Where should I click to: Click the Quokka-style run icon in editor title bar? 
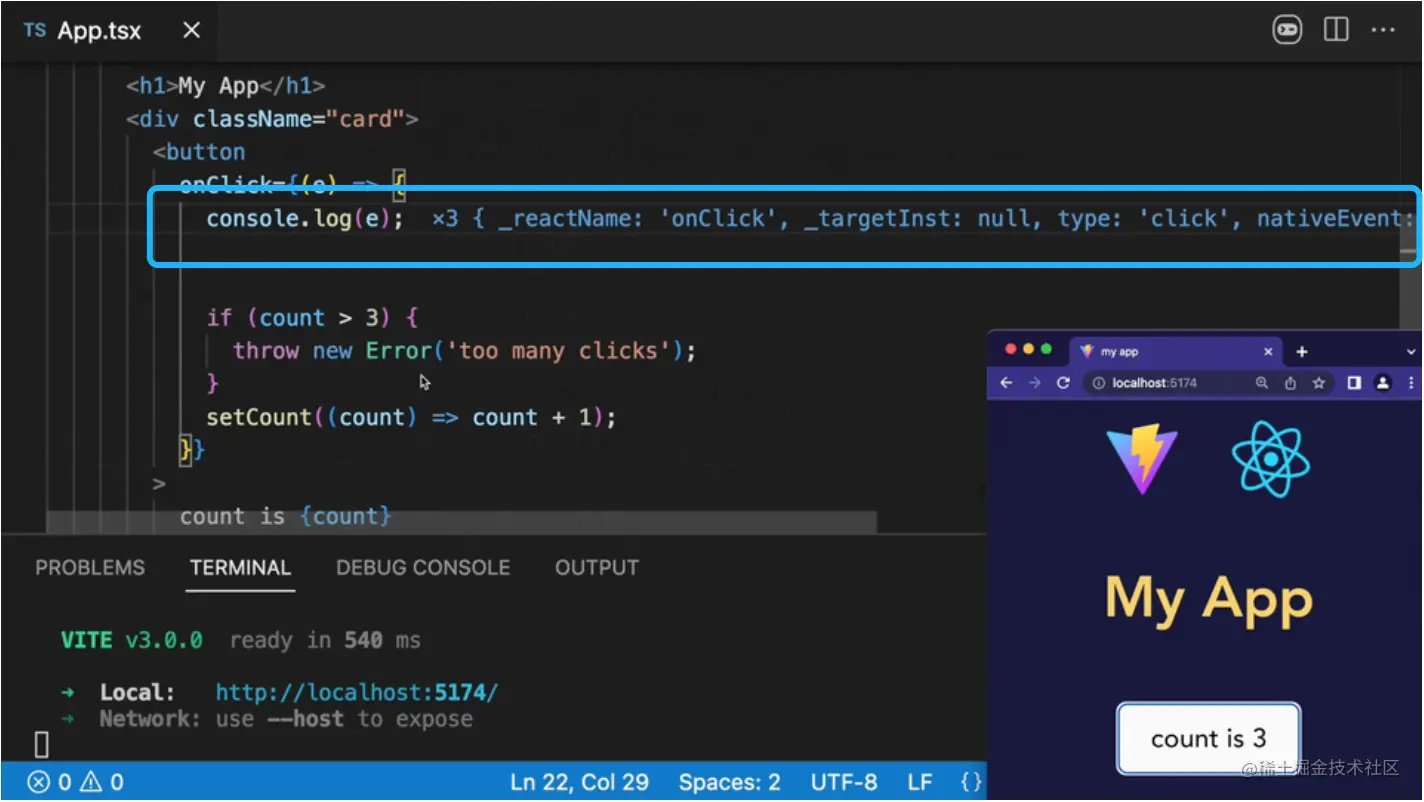[x=1287, y=30]
